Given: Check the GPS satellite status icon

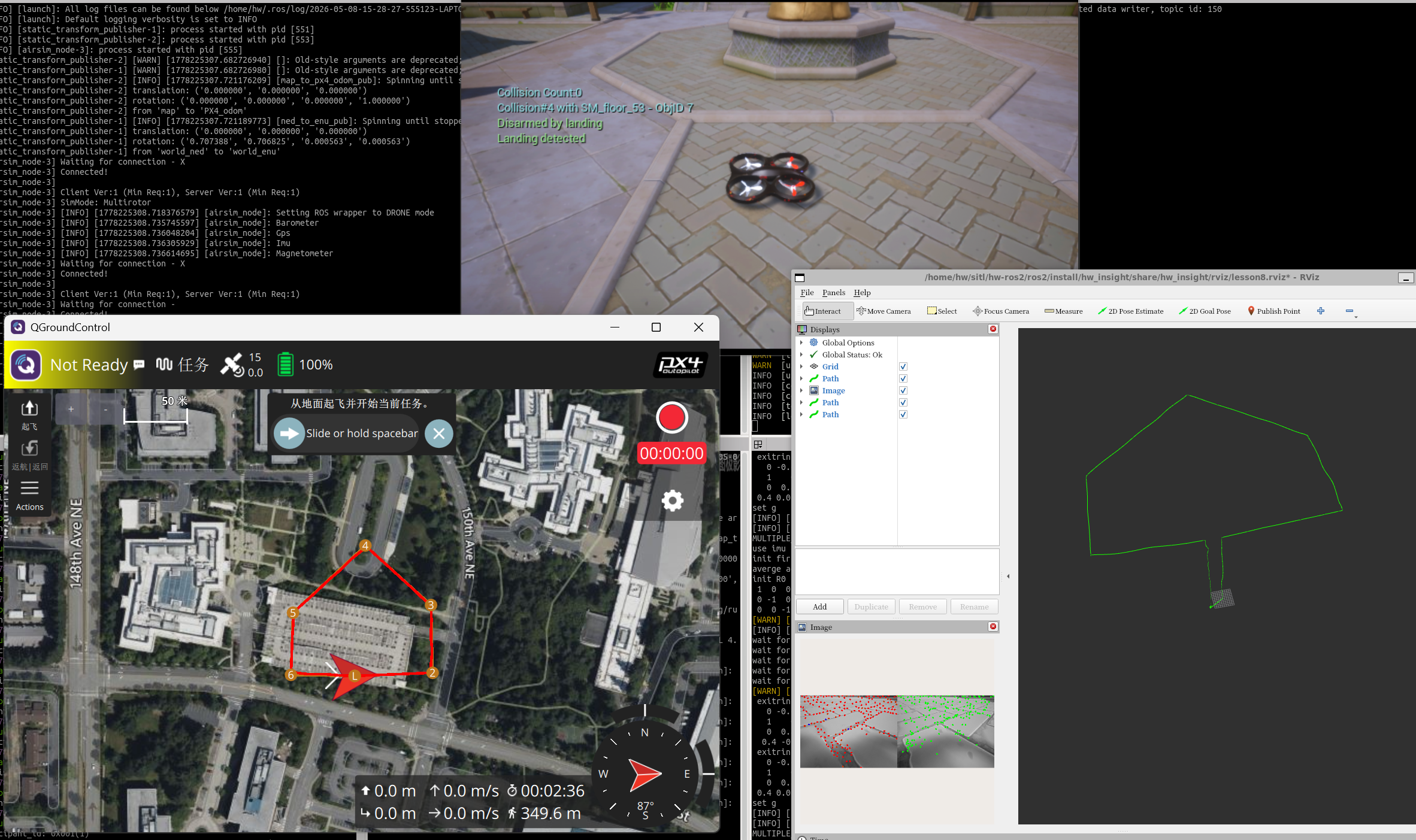Looking at the screenshot, I should pos(232,365).
